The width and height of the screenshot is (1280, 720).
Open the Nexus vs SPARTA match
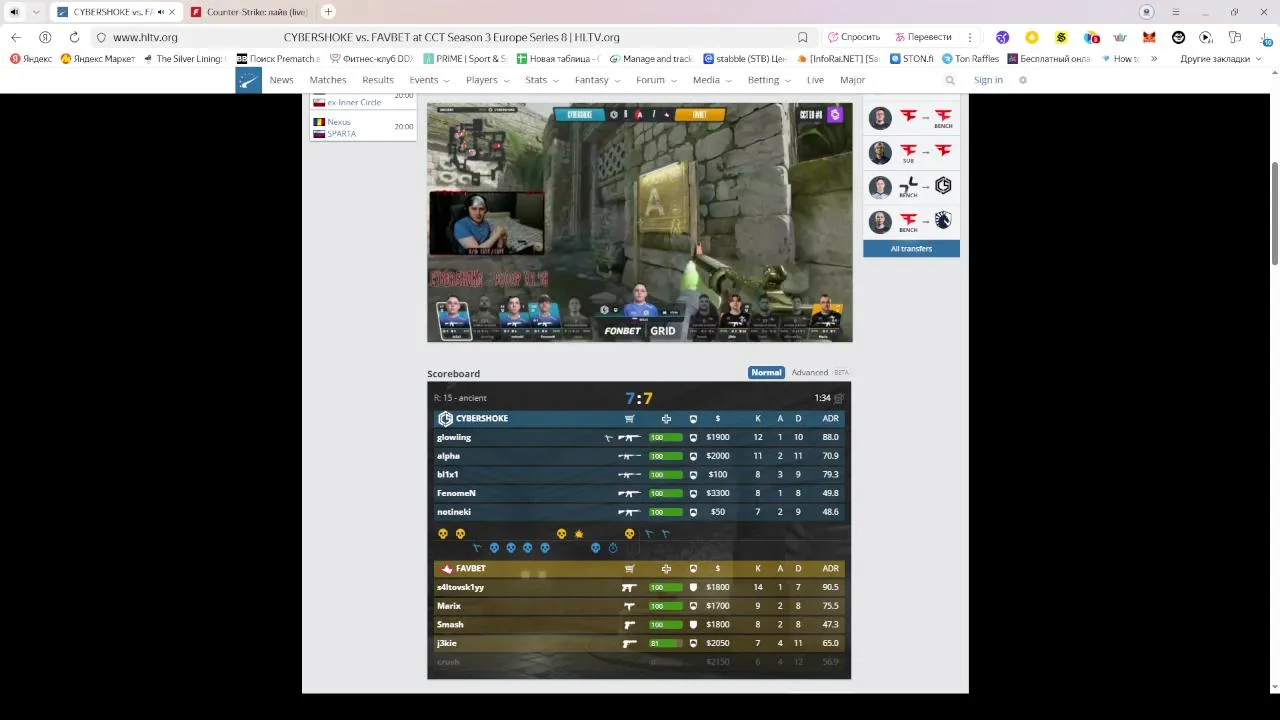pos(363,128)
